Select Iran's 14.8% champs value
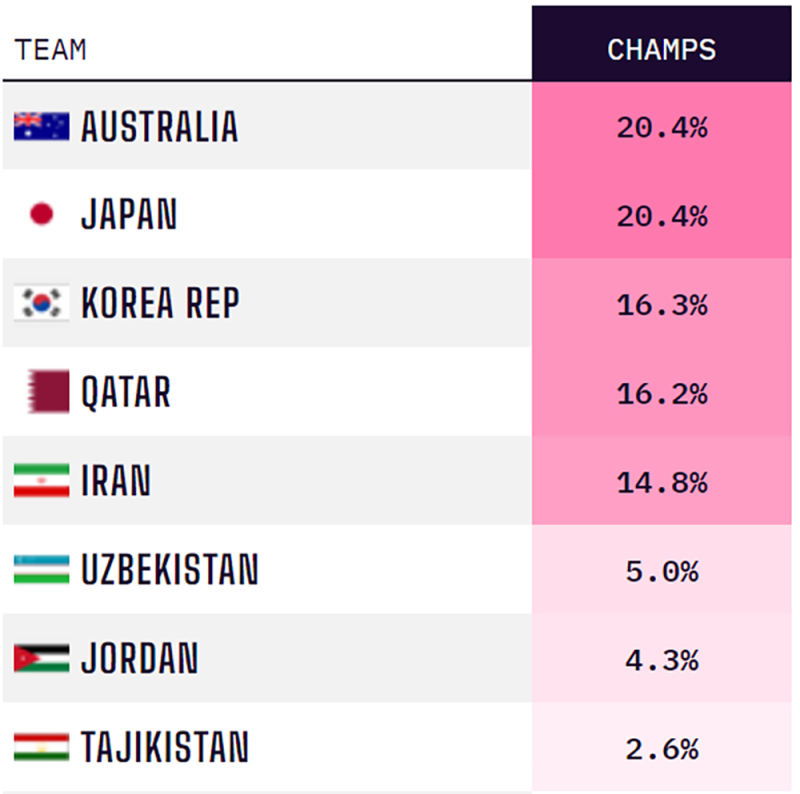This screenshot has height=794, width=800. [x=662, y=483]
